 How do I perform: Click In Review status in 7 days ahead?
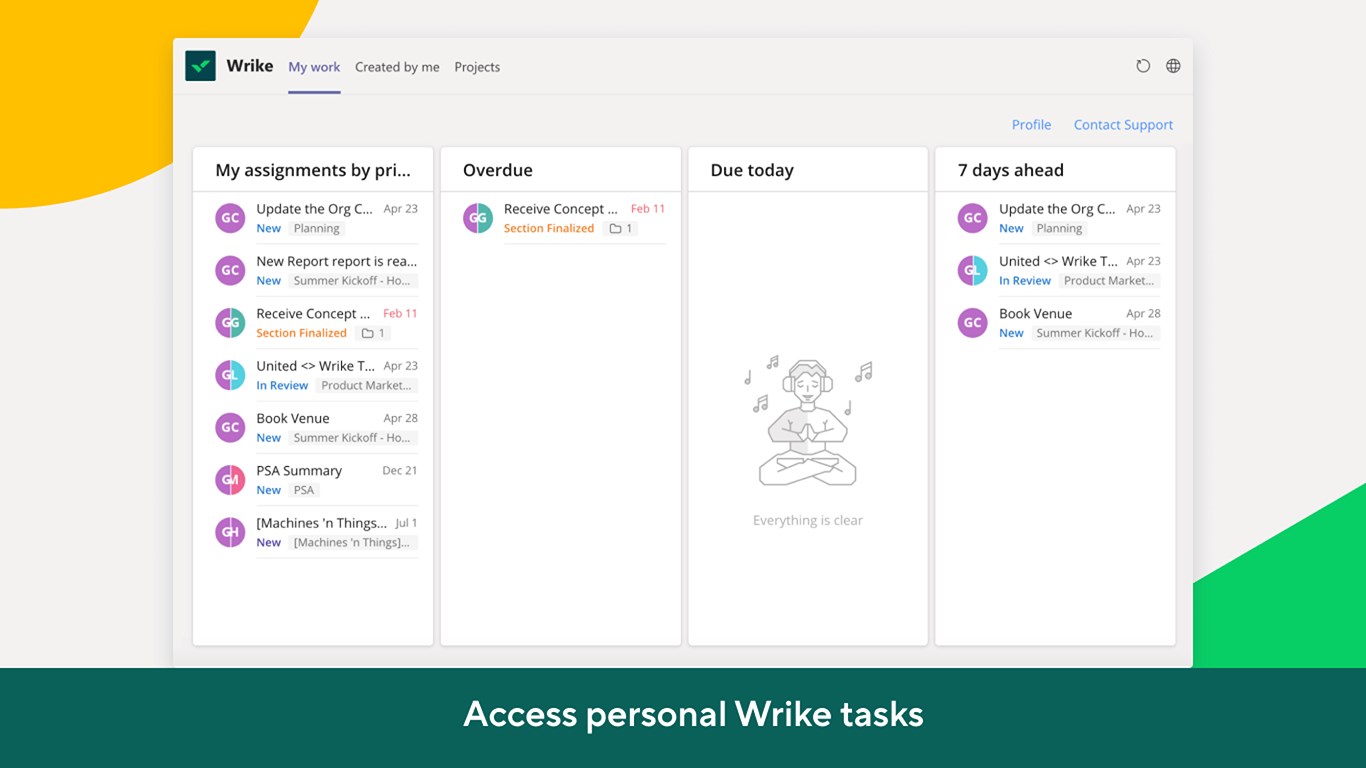[1025, 281]
